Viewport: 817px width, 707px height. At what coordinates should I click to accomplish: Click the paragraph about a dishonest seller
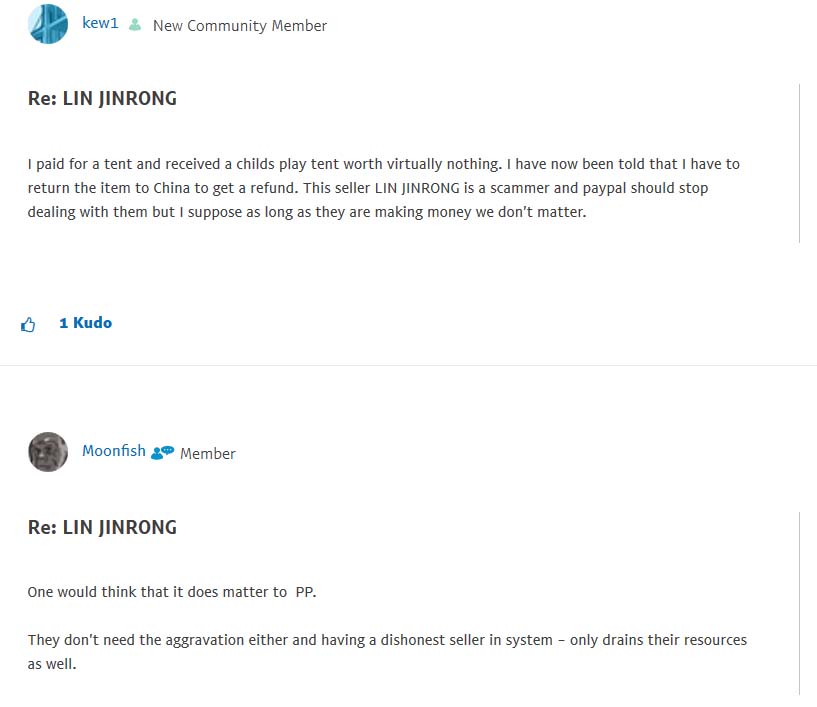(x=387, y=640)
